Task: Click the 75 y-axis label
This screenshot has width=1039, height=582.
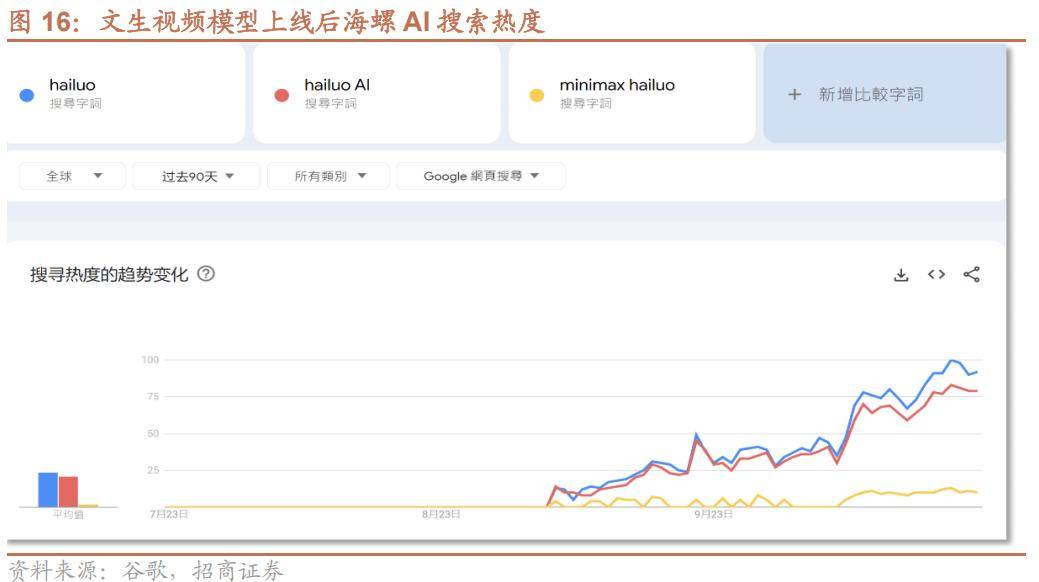Action: click(153, 396)
